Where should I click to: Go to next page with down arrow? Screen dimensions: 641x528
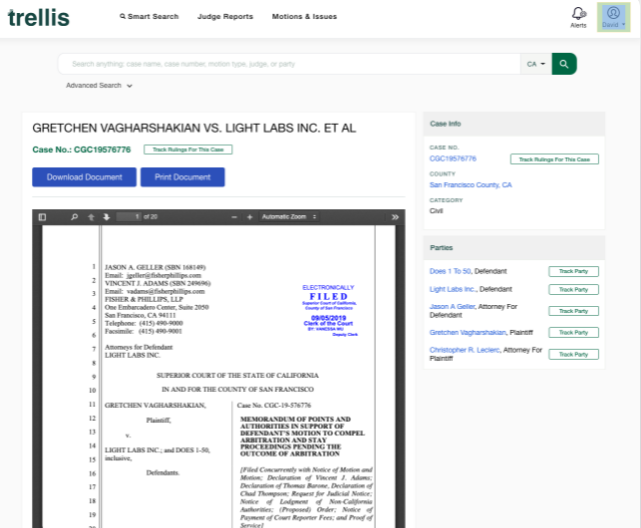107,217
